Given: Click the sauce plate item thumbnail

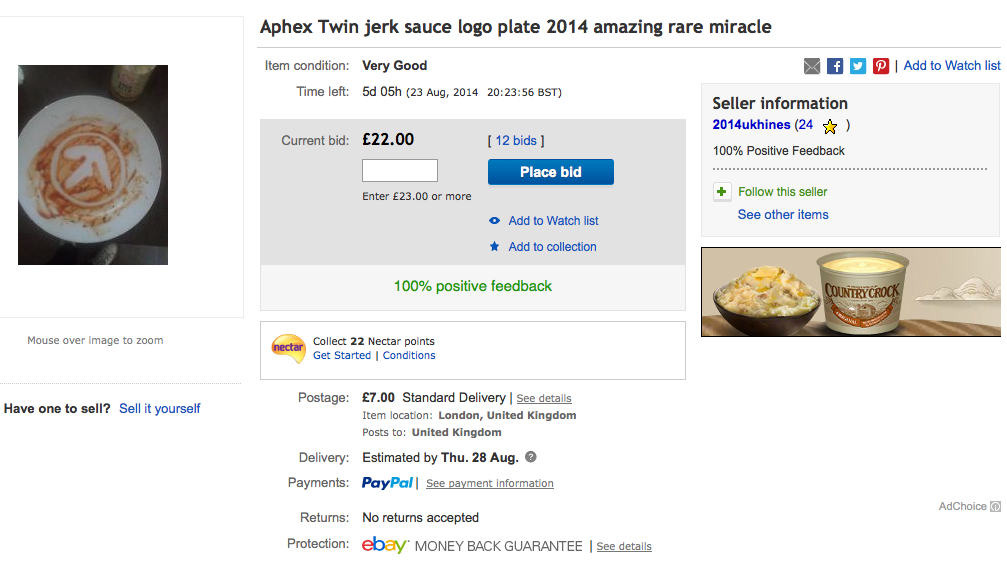Looking at the screenshot, I should click(93, 165).
